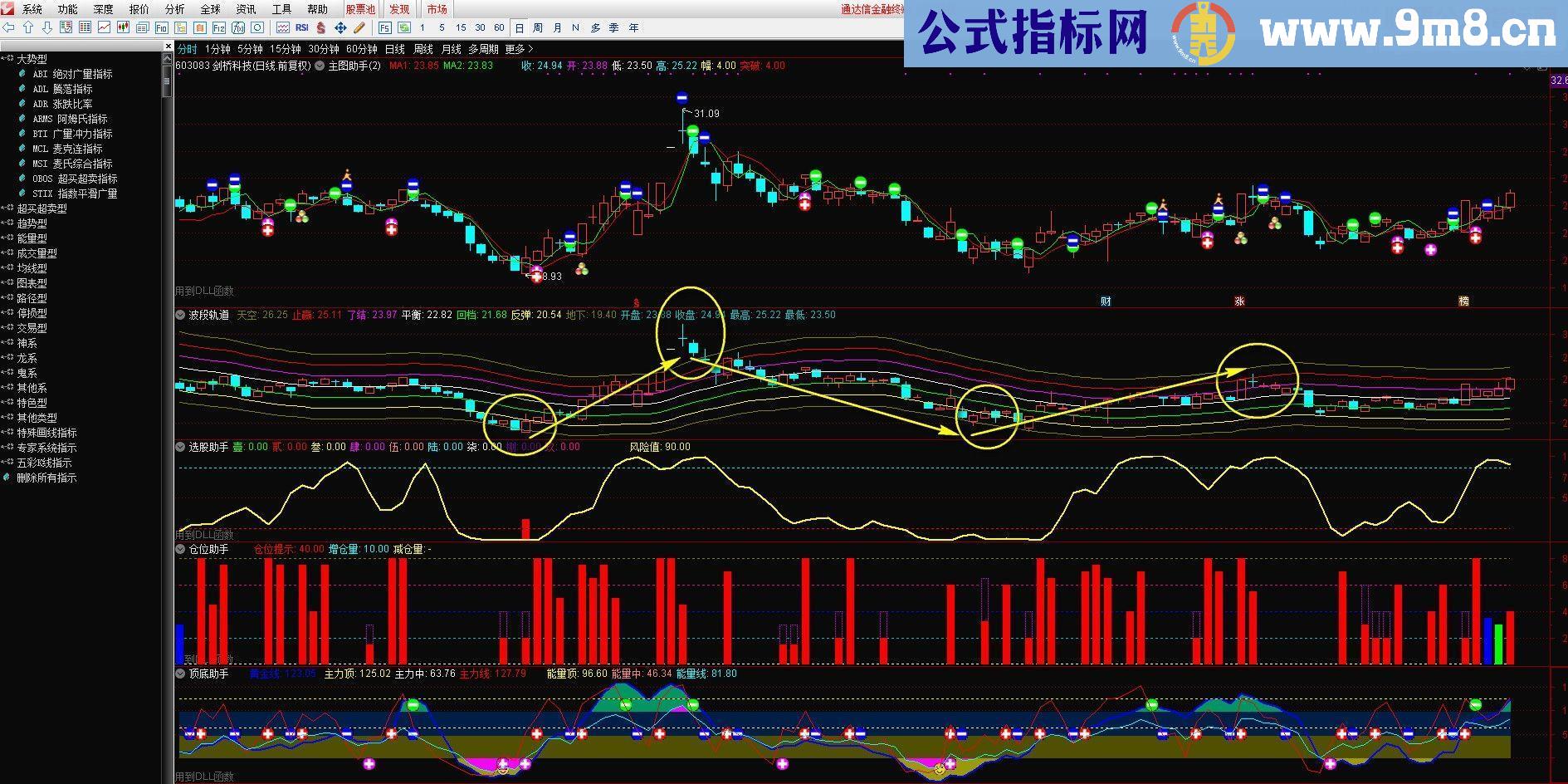Open the candlestick chart toolbar icon
This screenshot has height=784, width=1568.
123,27
